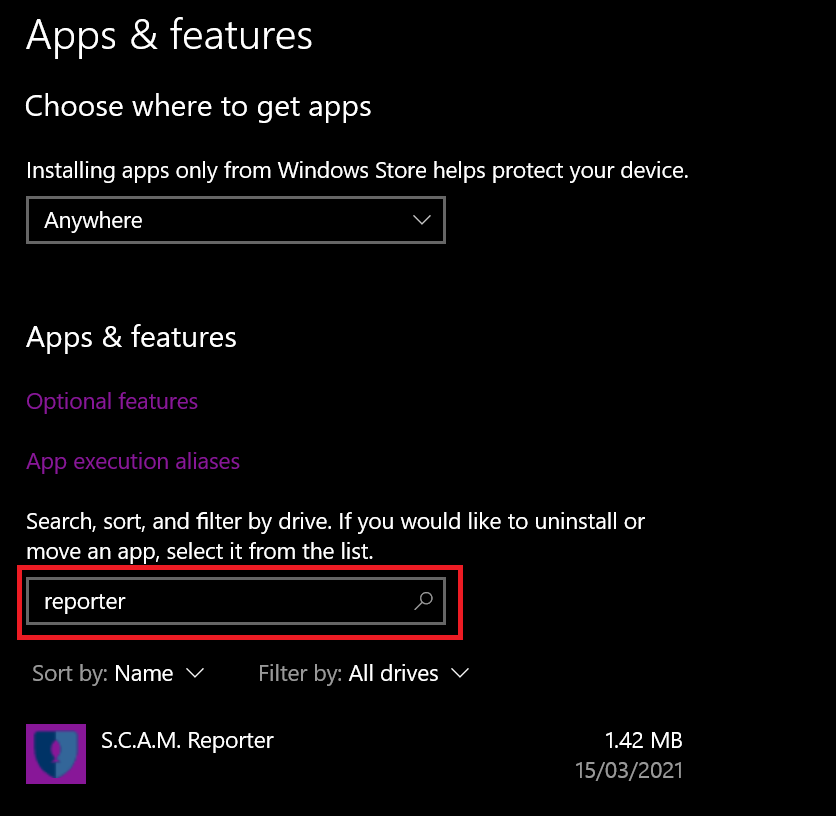Click the Choose where to get apps heading

pyautogui.click(x=198, y=106)
